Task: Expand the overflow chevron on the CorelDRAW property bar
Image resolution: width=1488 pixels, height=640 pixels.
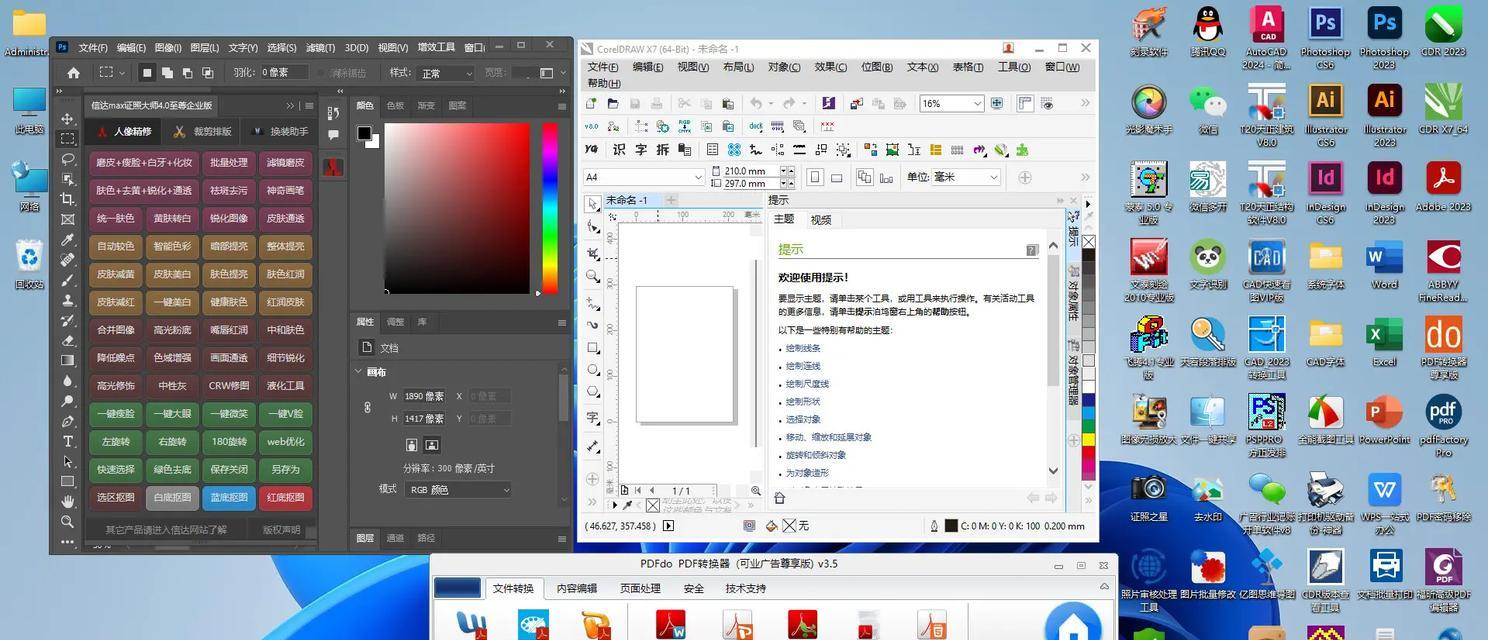Action: coord(1087,177)
